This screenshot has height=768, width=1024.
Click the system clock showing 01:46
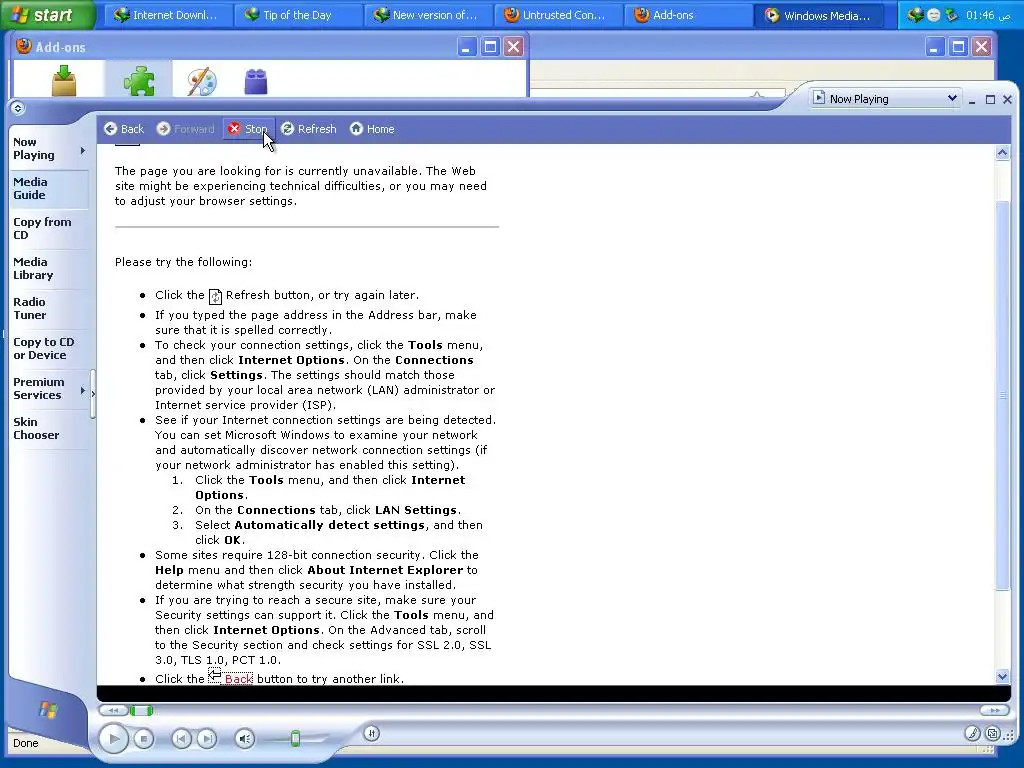point(988,15)
